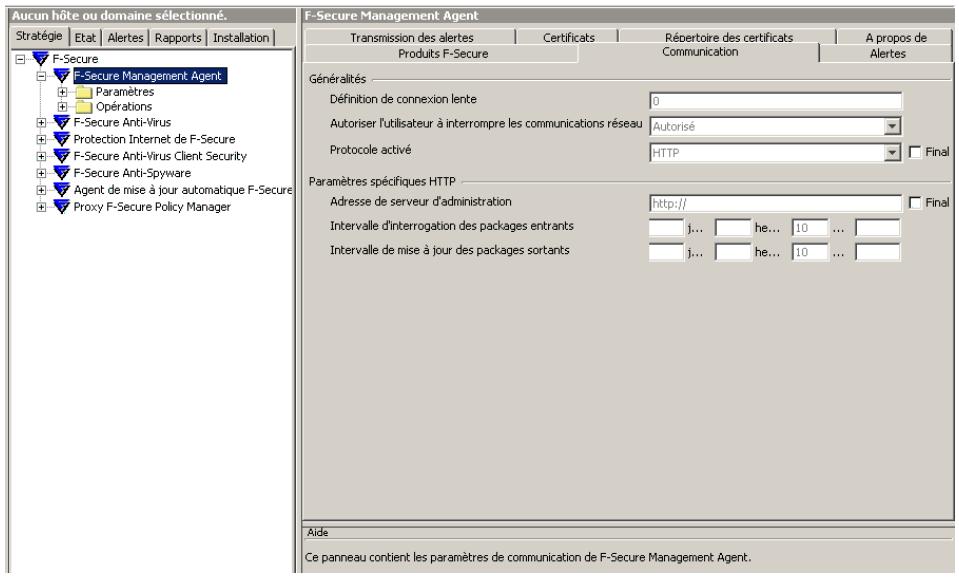Open the Certificats tab

click(x=569, y=37)
